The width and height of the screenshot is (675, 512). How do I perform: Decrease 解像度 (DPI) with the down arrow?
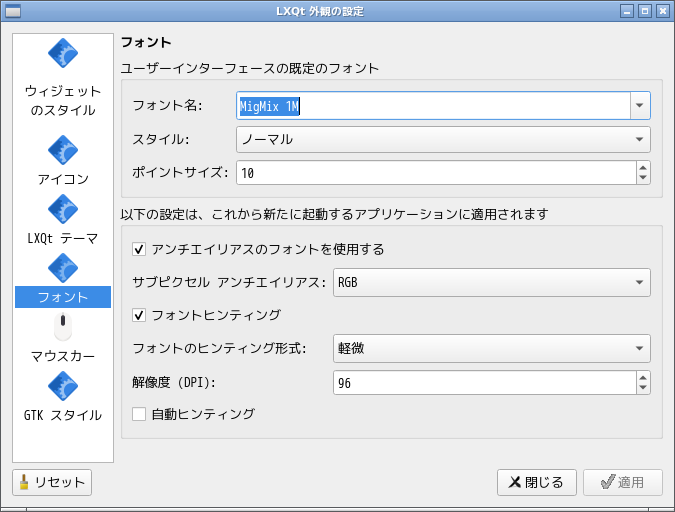pos(643,389)
